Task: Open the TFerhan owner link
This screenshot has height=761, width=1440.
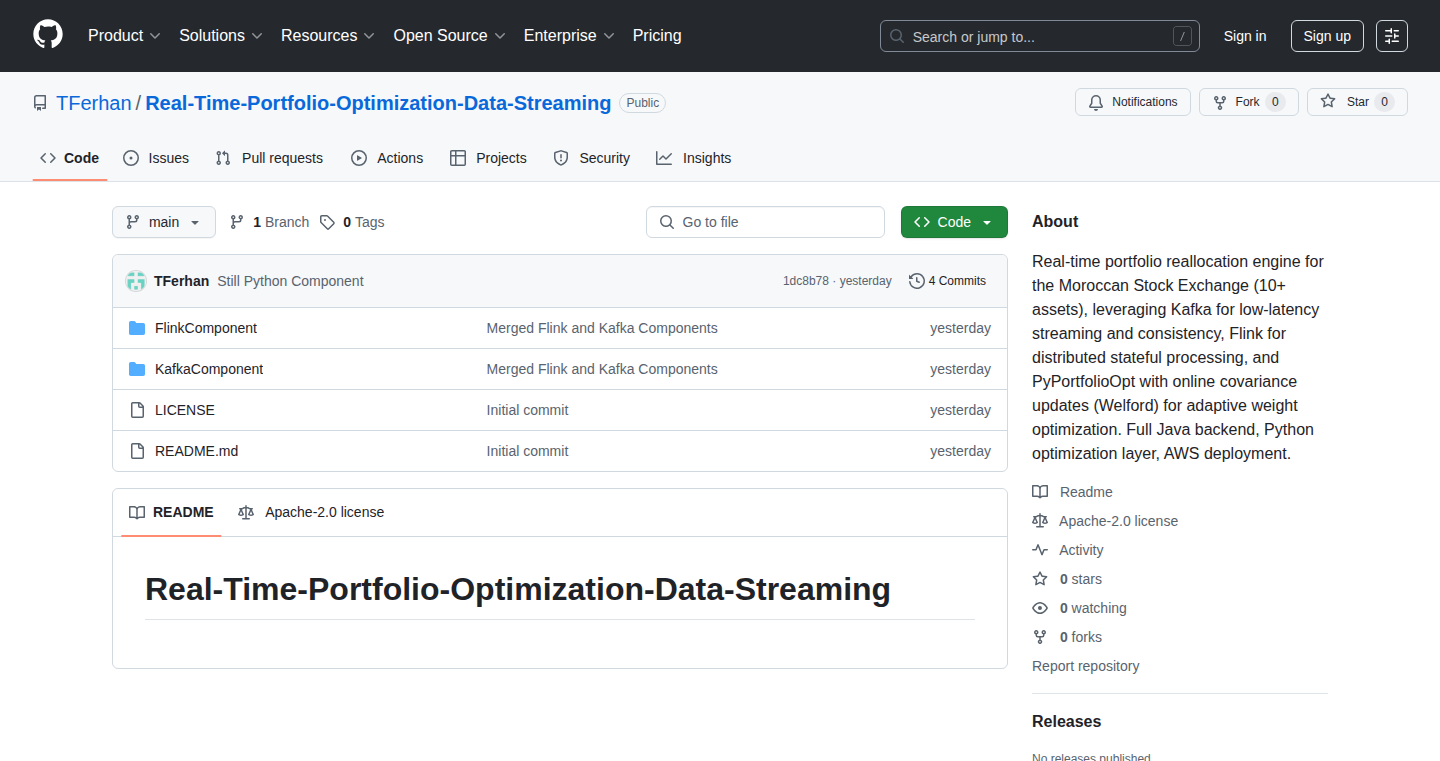Action: 94,103
